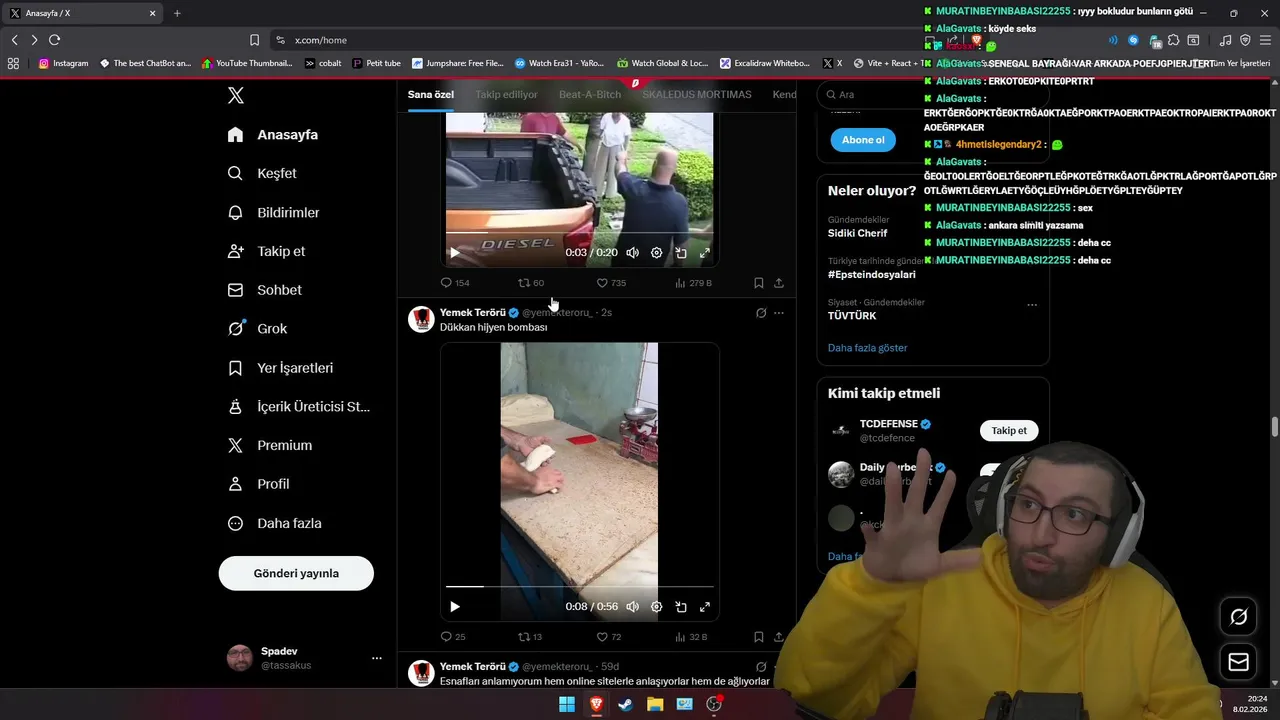Image resolution: width=1280 pixels, height=720 pixels.
Task: Switch to Beat-A-Bitch tab
Action: coord(590,95)
